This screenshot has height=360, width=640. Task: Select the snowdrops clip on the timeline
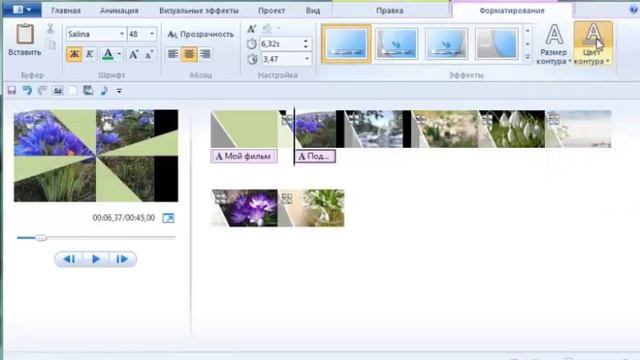(x=512, y=129)
